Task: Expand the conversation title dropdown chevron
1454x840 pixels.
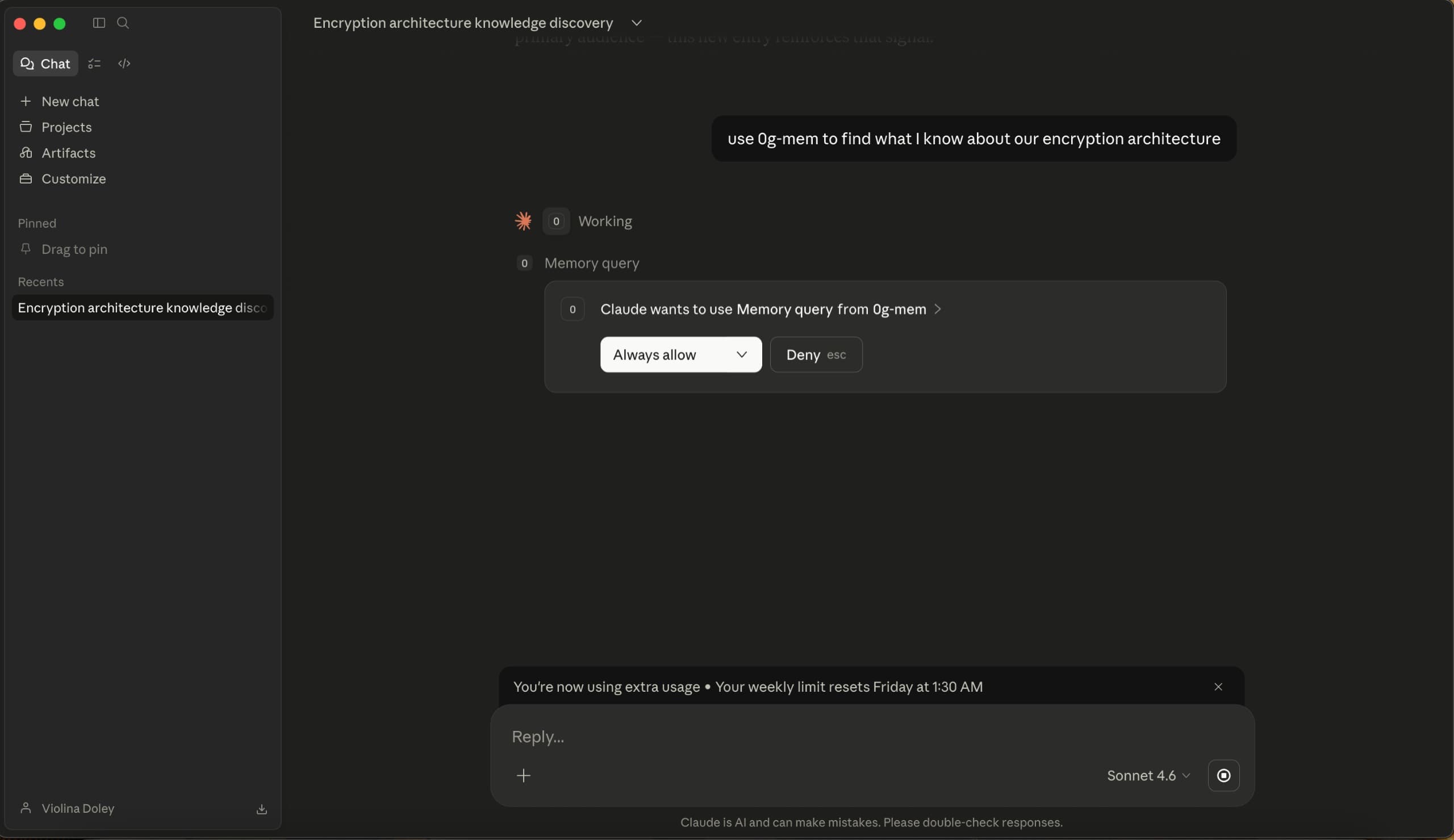Action: (636, 23)
